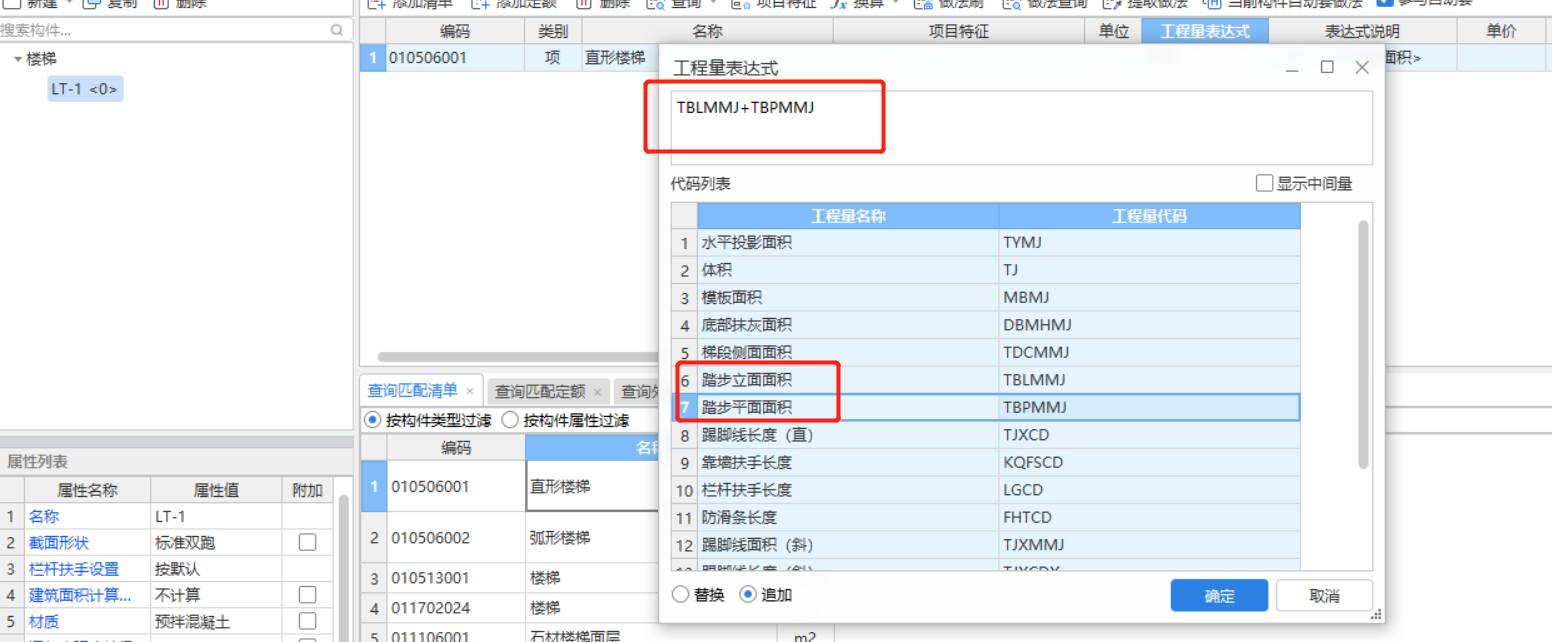
Task: Click the 表达式说明 column header
Action: pyautogui.click(x=1362, y=31)
